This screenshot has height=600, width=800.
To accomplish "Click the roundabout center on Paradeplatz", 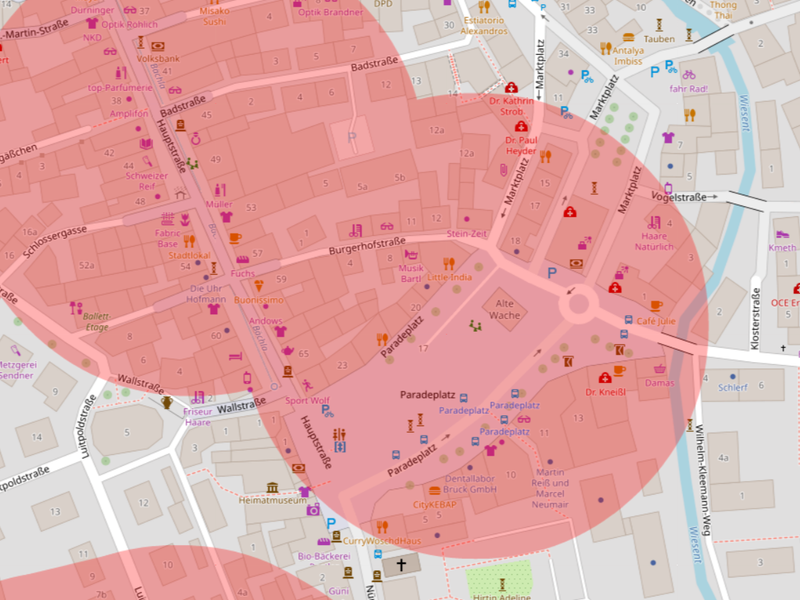I will pos(579,304).
